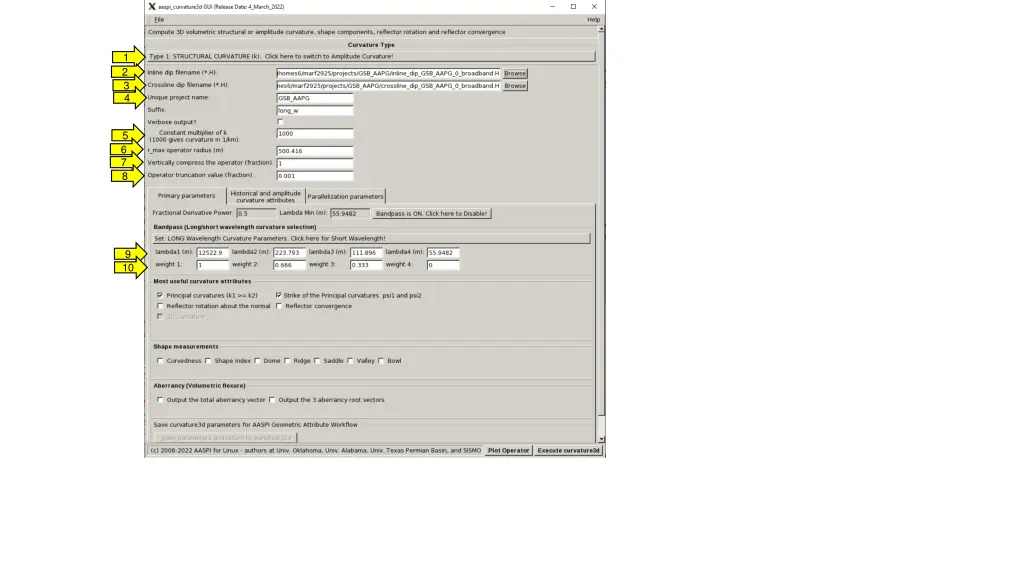Switch to Short Wavelength curvature parameters

tap(371, 238)
